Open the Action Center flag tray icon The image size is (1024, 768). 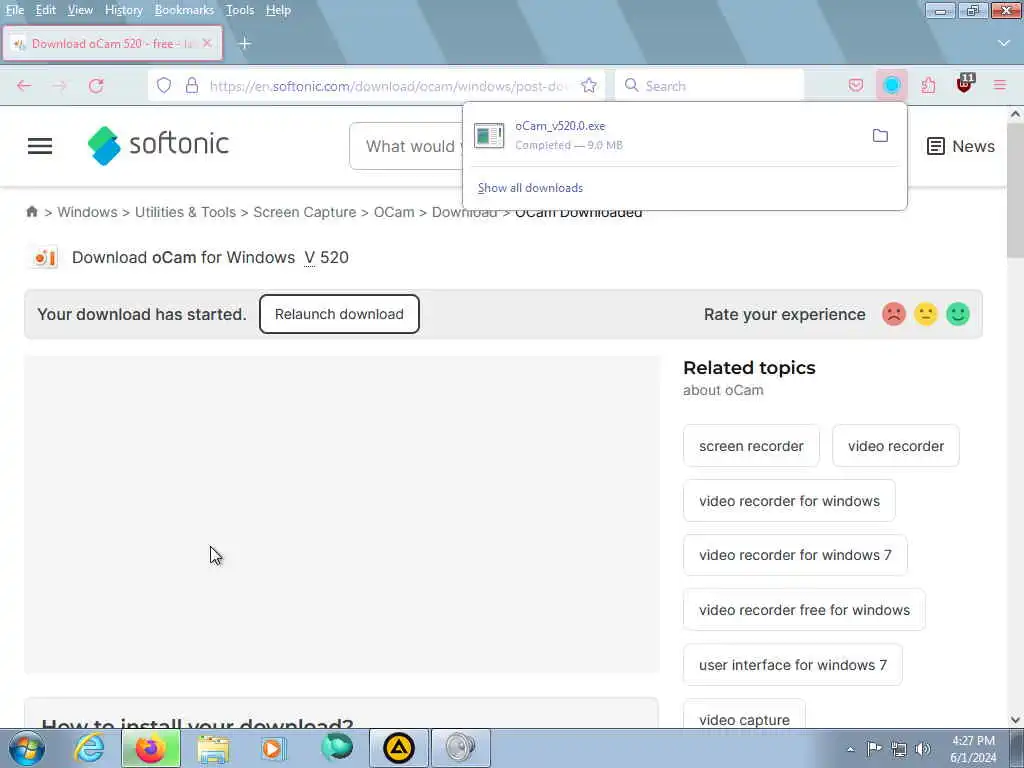[x=873, y=748]
